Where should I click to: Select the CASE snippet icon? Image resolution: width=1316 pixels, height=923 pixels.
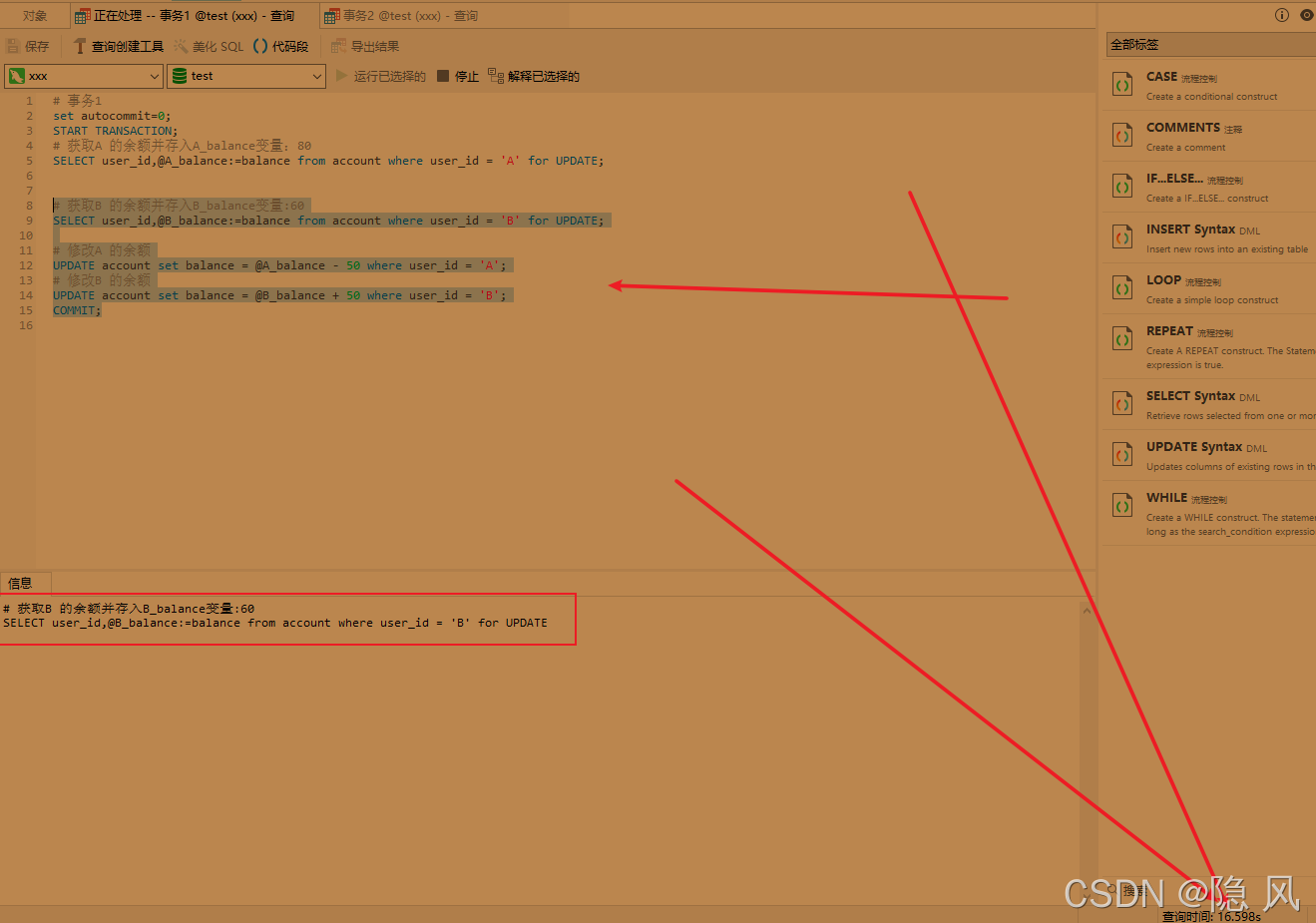tap(1122, 85)
